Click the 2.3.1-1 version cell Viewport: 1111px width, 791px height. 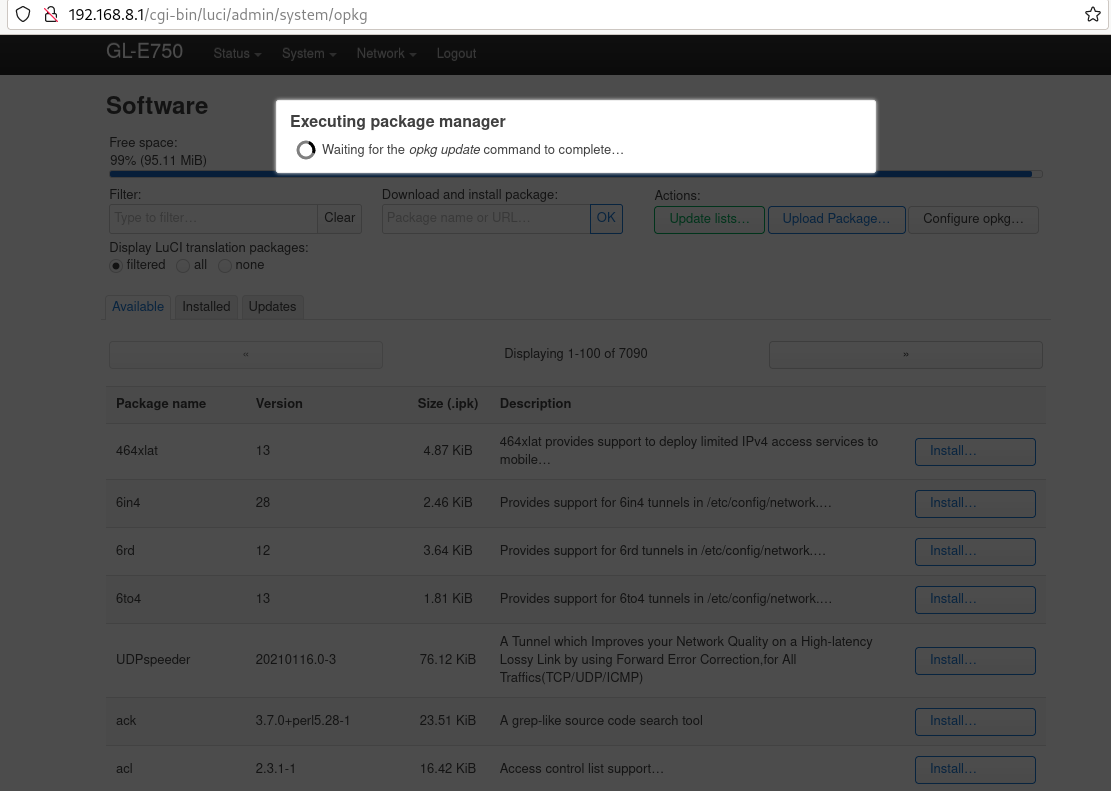pyautogui.click(x=276, y=769)
